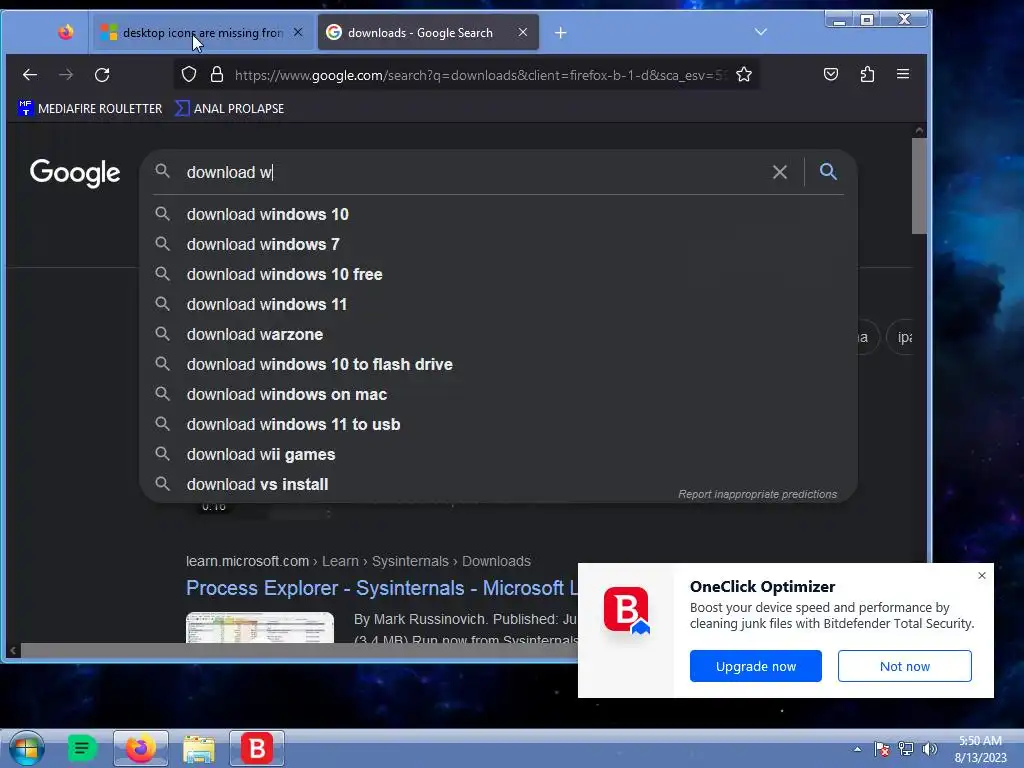Open the Windows Start orb
The width and height of the screenshot is (1024, 768).
[26, 748]
